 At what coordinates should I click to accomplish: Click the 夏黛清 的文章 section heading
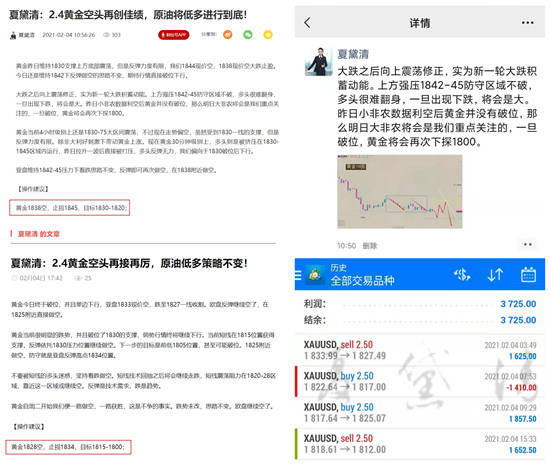(39, 234)
